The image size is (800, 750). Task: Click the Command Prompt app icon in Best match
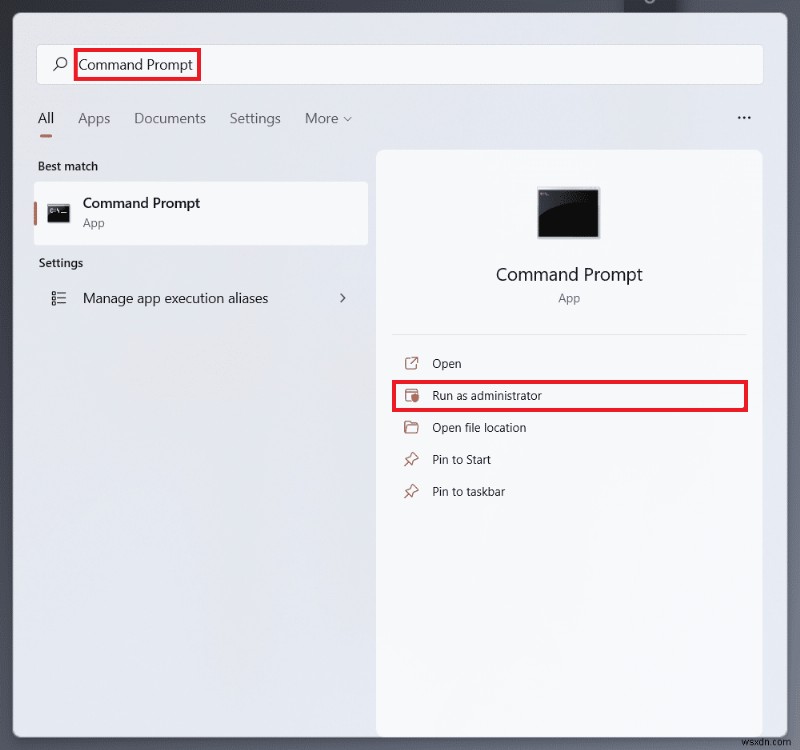point(57,213)
